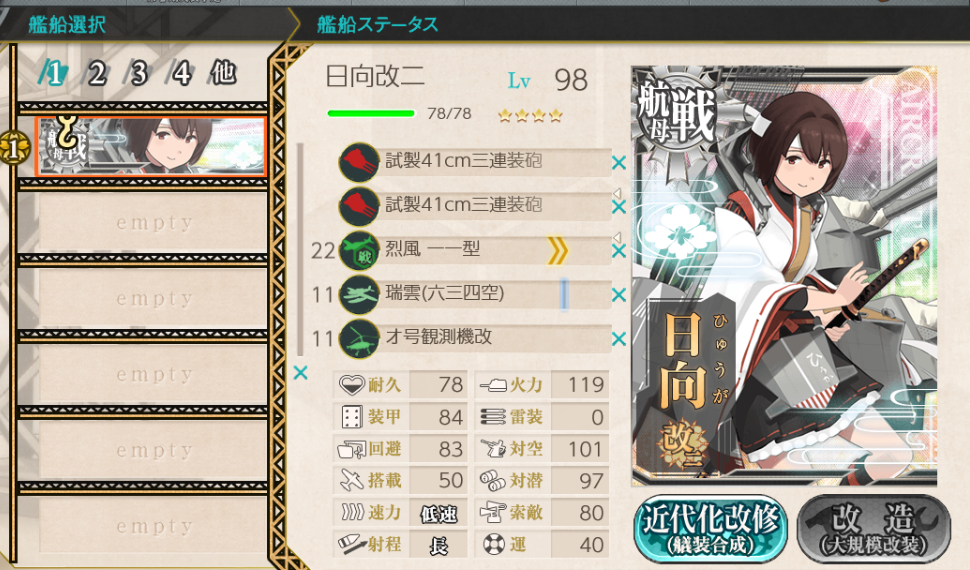Screen dimensions: 970x570
Task: Click the seaplane icon for 瑞雲(六三四空)
Action: (x=359, y=295)
